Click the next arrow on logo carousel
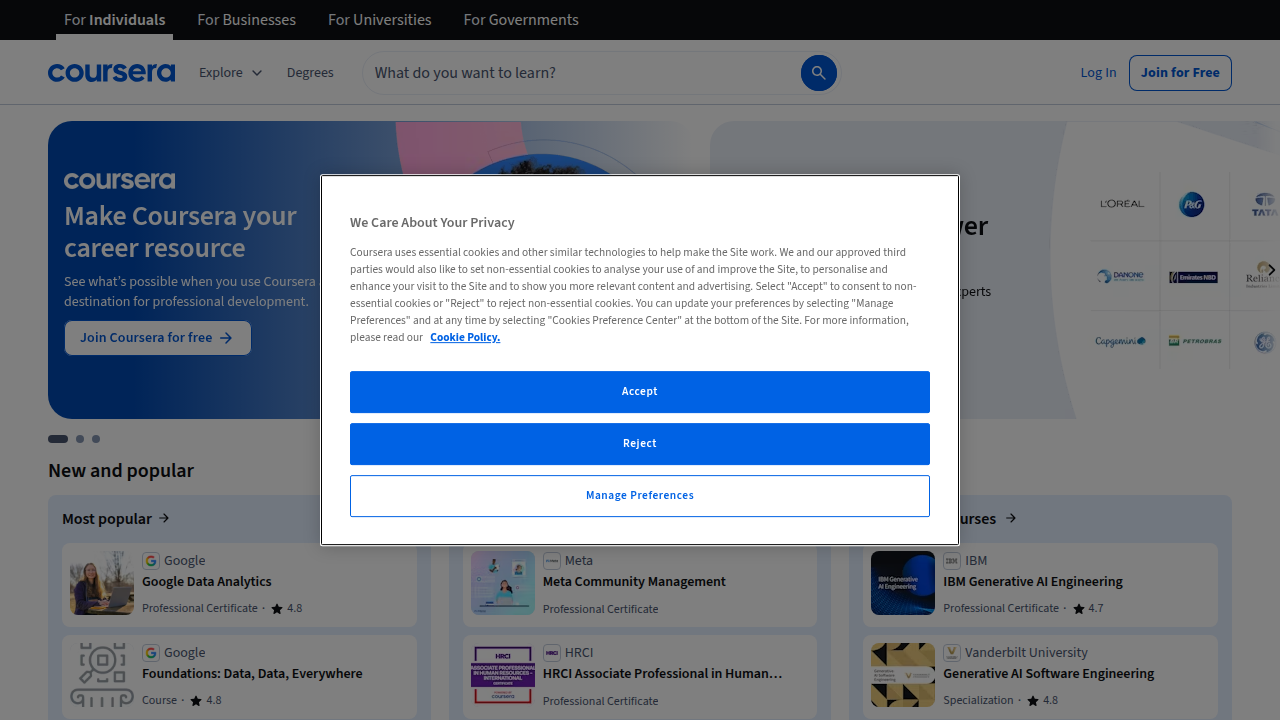 coord(1271,270)
